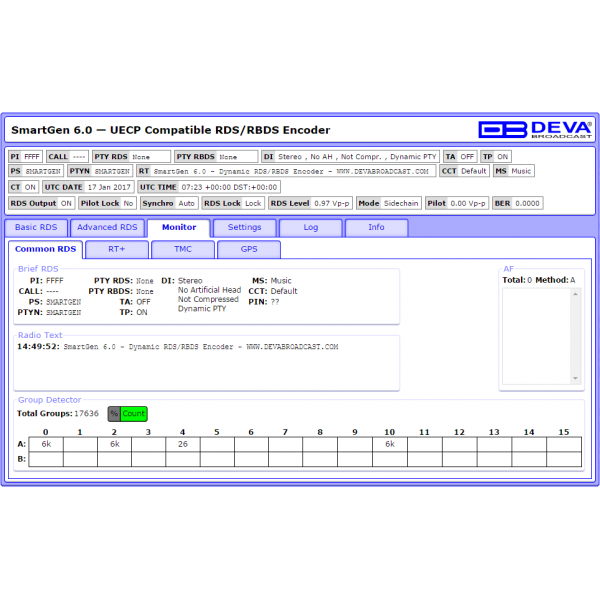This screenshot has width=600, height=600.
Task: Click the PTY RBDS None field
Action: pyautogui.click(x=216, y=157)
